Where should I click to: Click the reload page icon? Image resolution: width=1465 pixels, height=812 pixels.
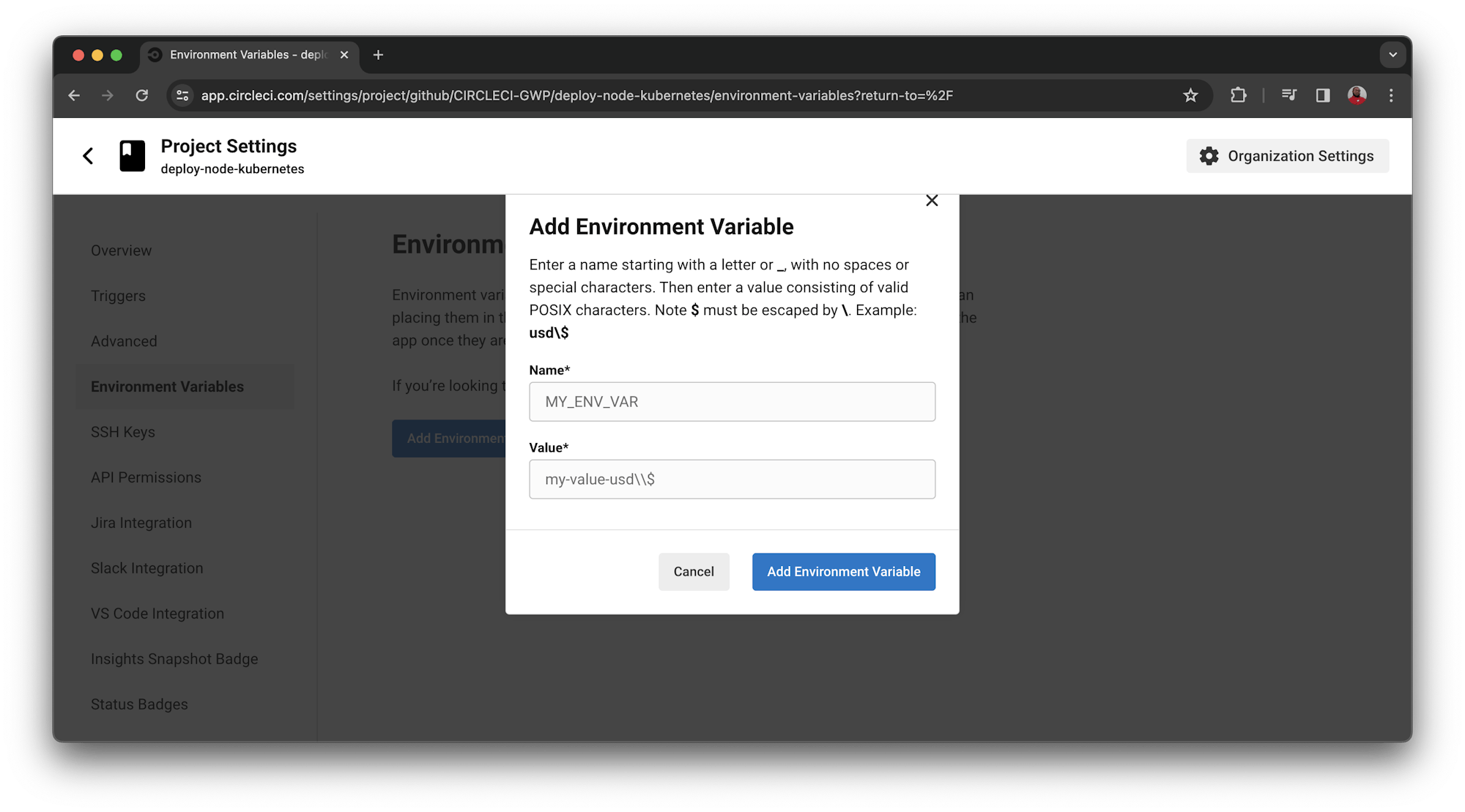pos(142,95)
